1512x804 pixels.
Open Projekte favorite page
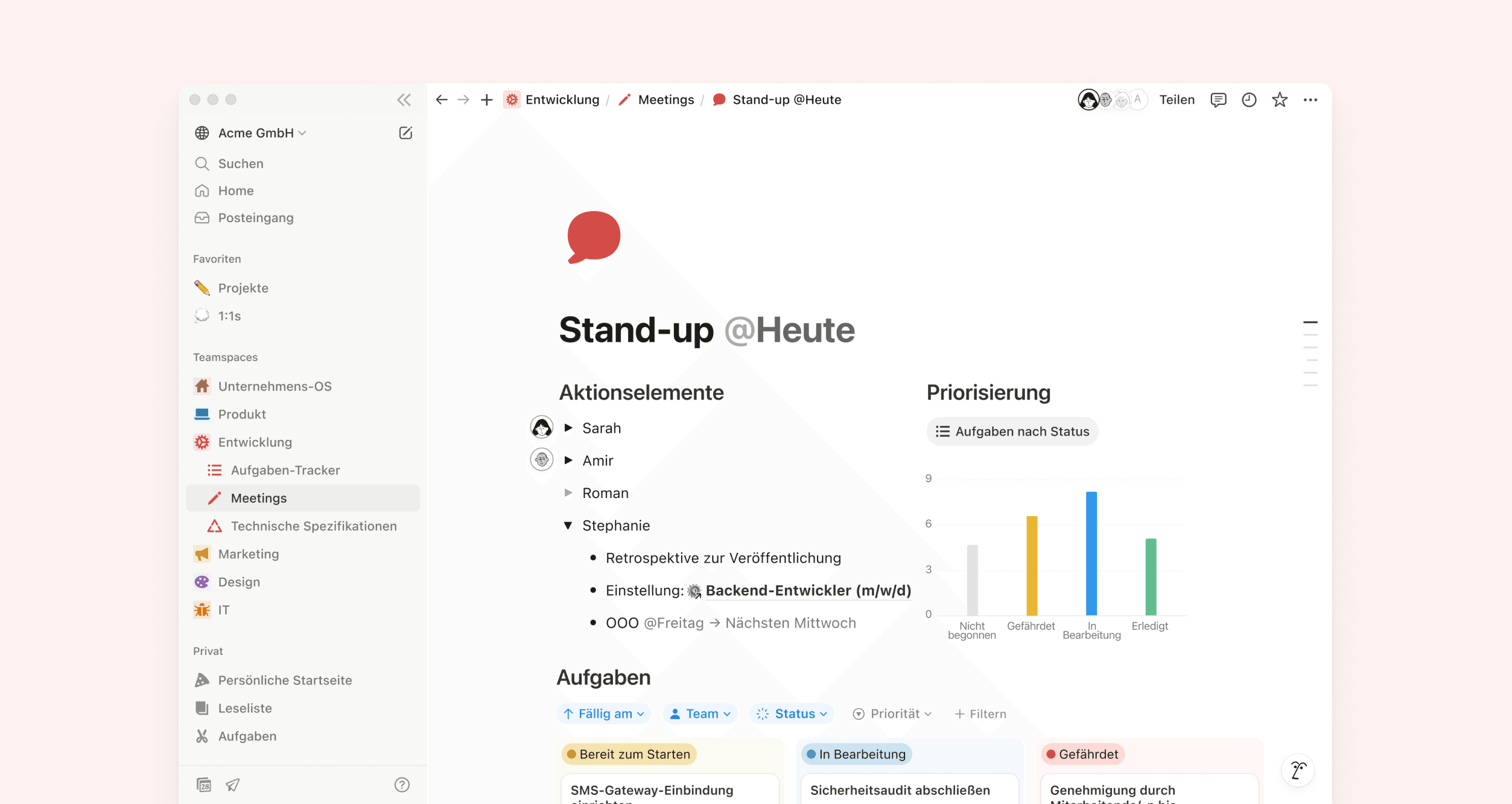pos(302,288)
